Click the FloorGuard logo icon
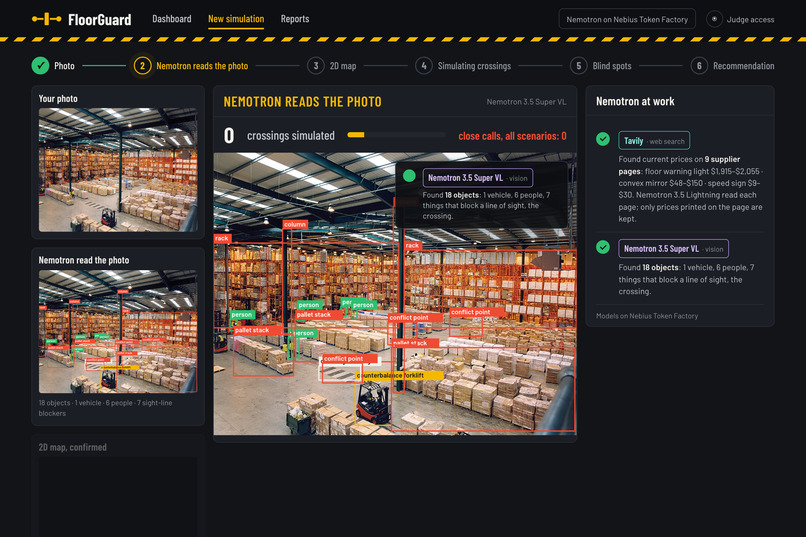This screenshot has width=806, height=537. click(x=46, y=19)
